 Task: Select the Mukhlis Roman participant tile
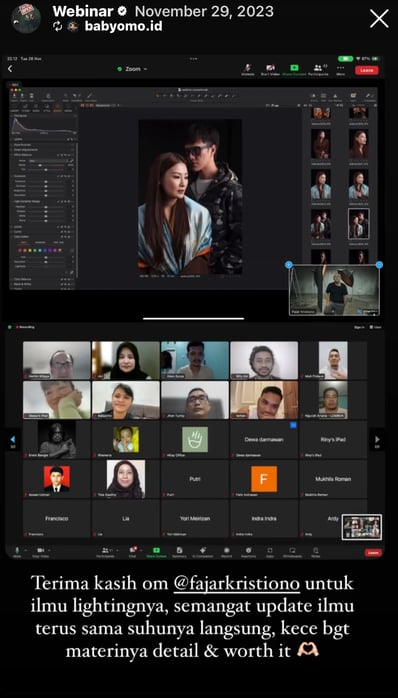[333, 479]
